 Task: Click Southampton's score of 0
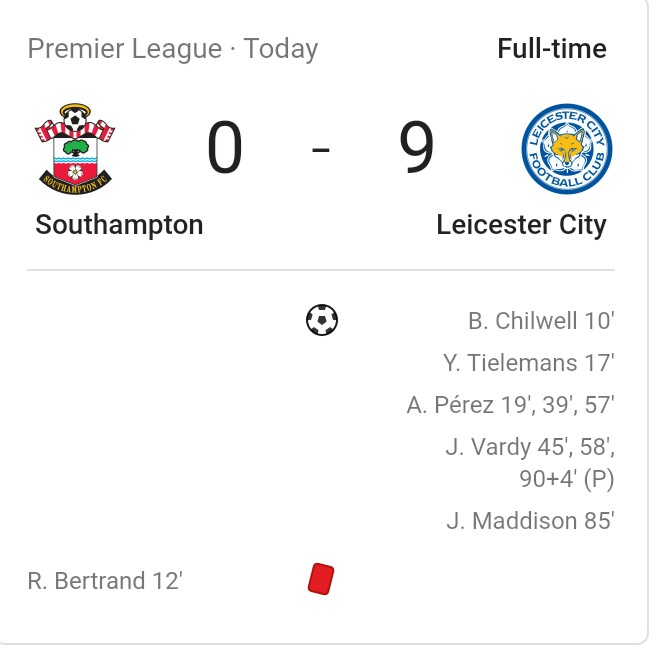[x=225, y=149]
